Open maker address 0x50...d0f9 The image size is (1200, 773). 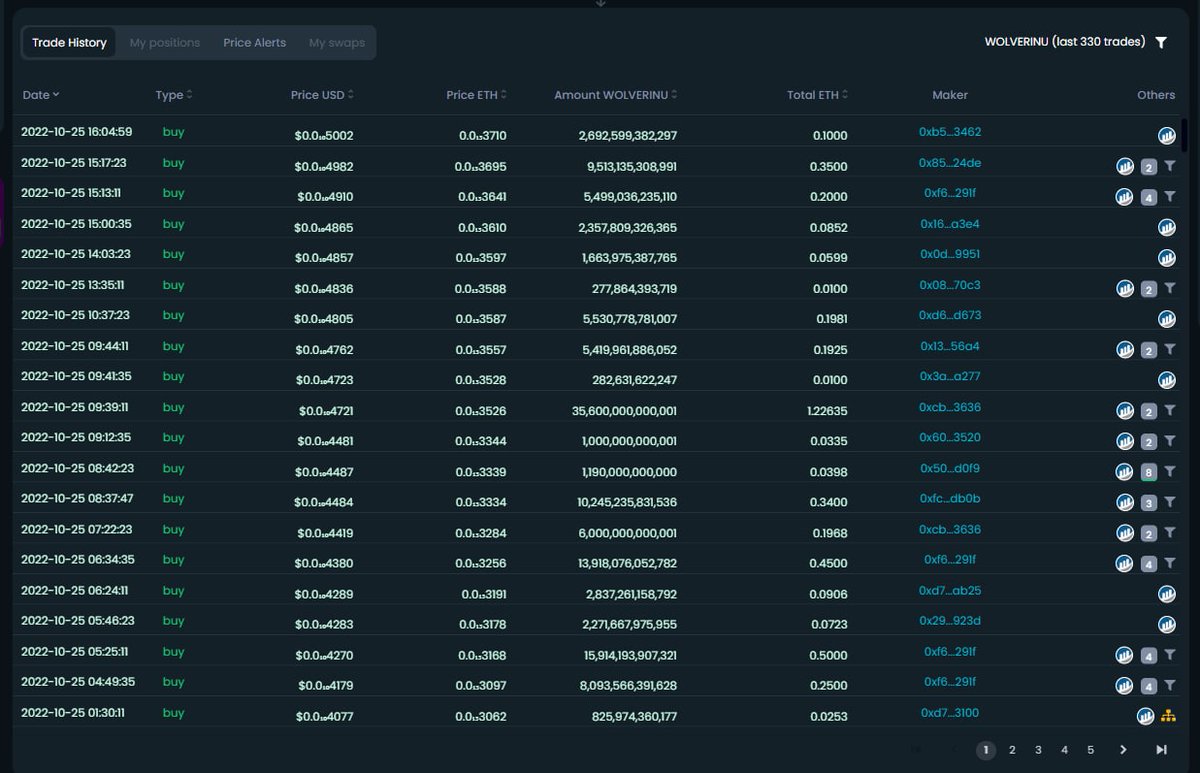click(950, 468)
